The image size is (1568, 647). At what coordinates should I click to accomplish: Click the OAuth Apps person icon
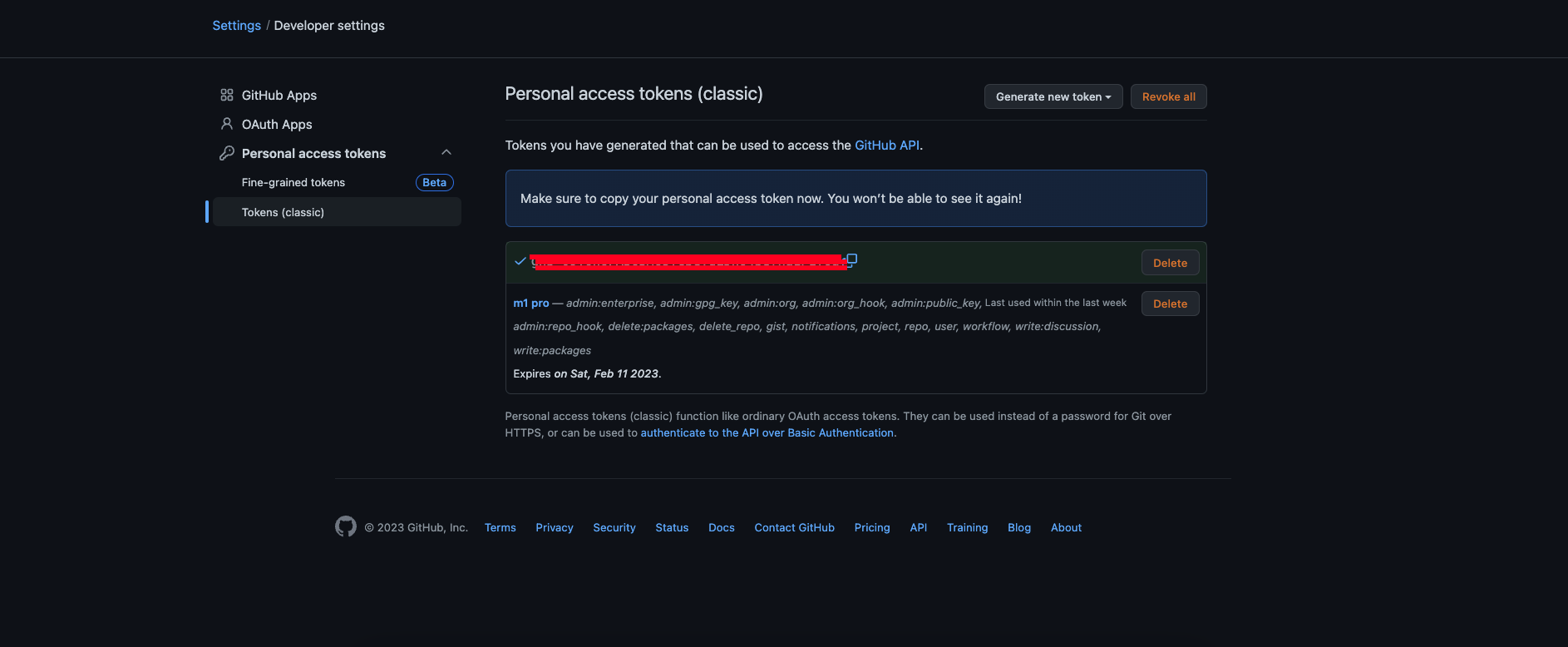[226, 124]
